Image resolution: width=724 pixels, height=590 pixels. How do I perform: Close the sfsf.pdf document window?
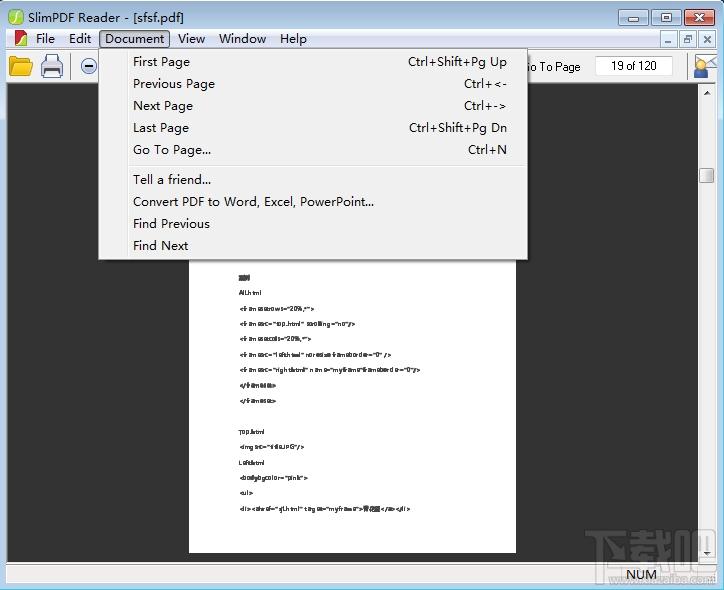pos(707,40)
